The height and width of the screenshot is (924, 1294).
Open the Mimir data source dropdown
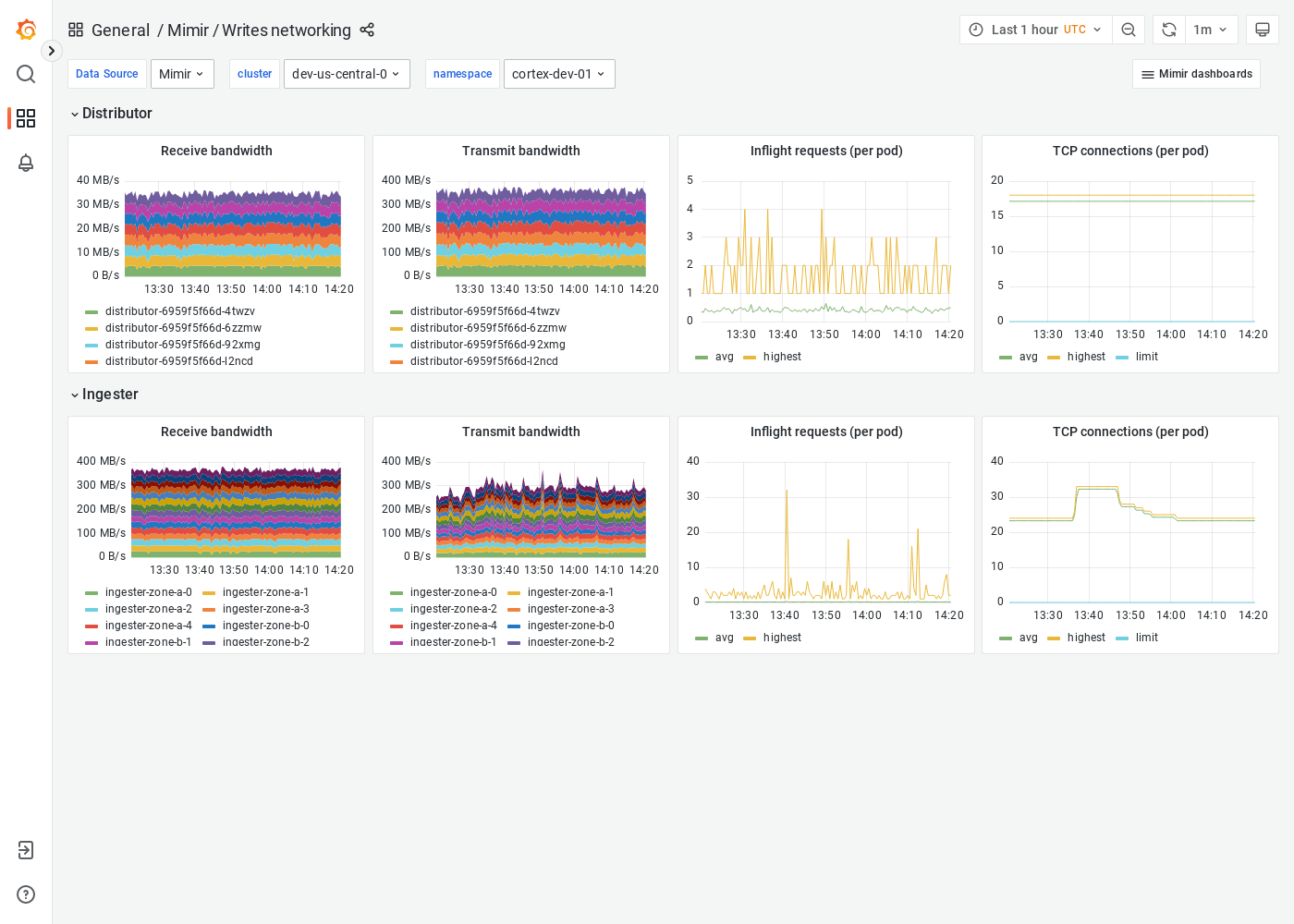point(182,73)
